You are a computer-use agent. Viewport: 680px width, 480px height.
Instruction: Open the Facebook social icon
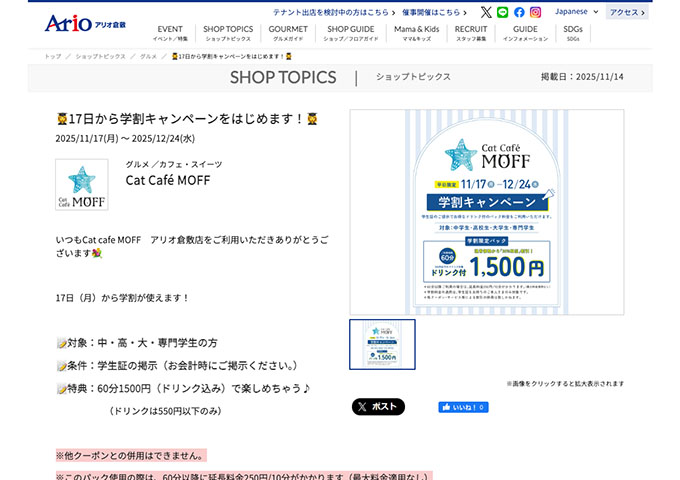click(x=519, y=12)
